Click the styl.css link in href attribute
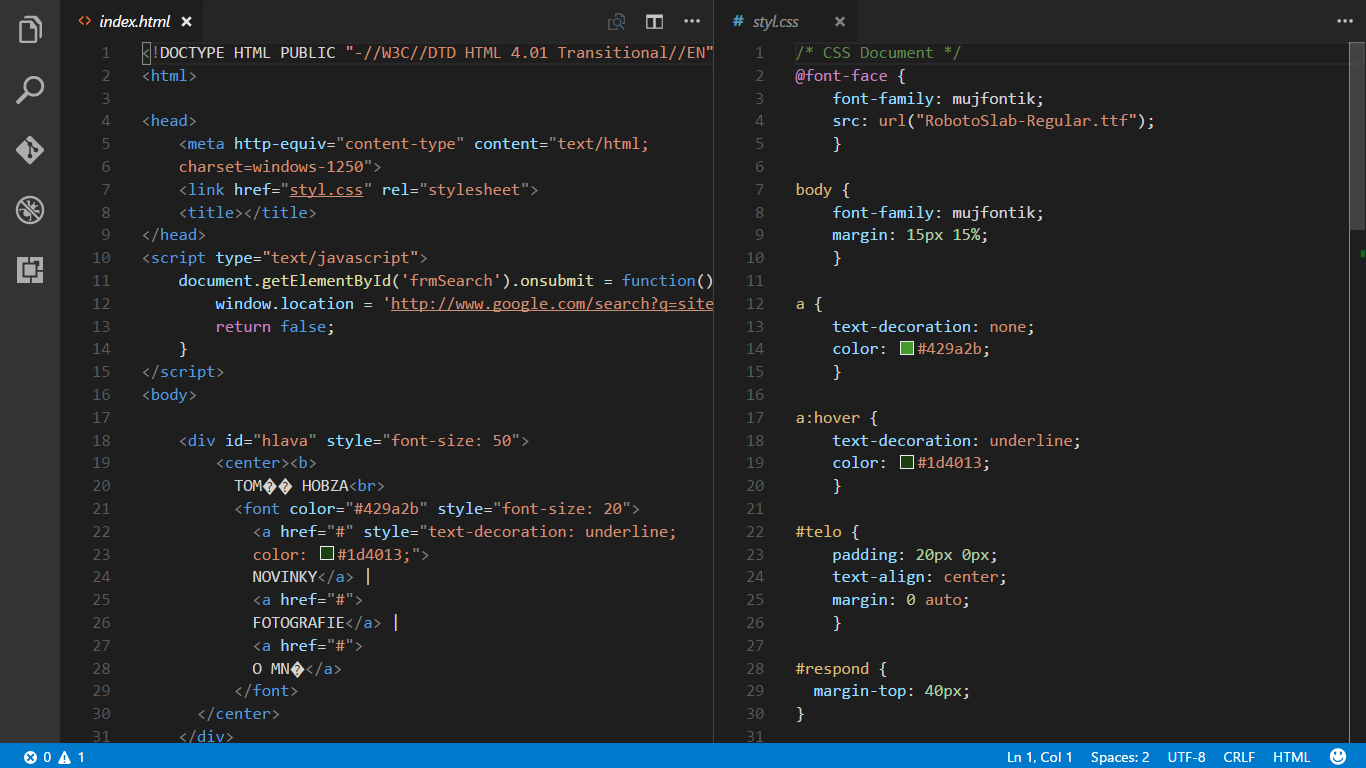The width and height of the screenshot is (1366, 768). [x=326, y=189]
